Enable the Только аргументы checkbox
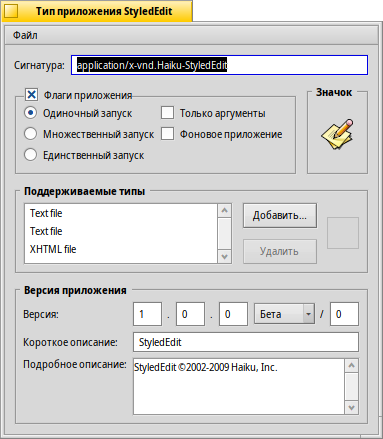Viewport: 383px width, 439px height. click(x=167, y=113)
